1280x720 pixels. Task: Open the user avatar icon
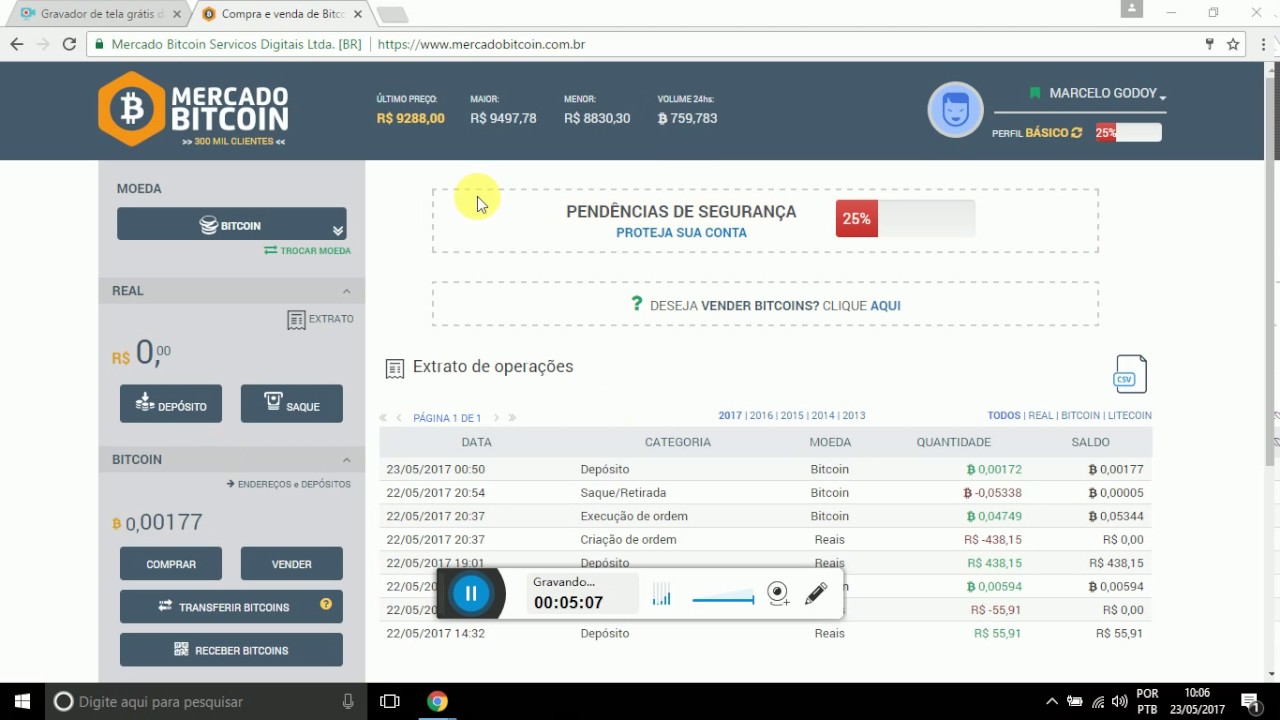[956, 110]
